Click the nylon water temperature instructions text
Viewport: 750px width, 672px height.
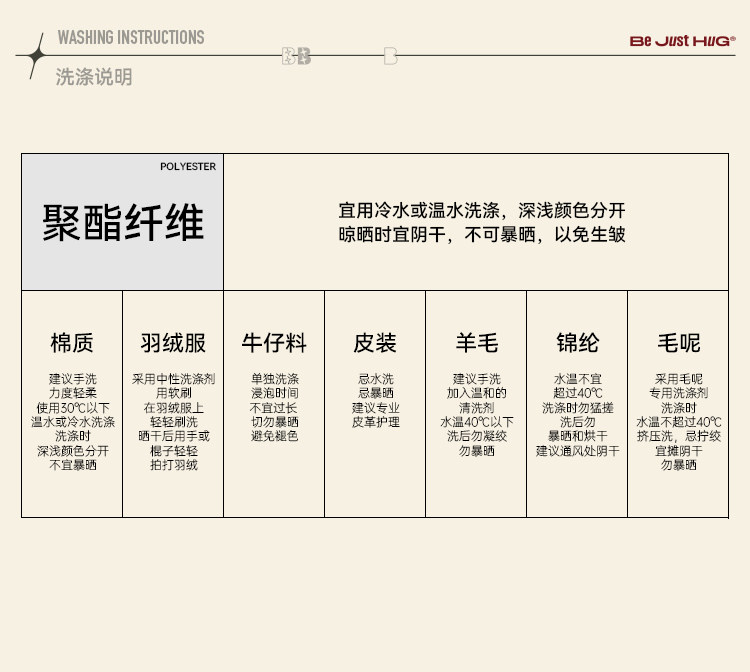coord(577,415)
